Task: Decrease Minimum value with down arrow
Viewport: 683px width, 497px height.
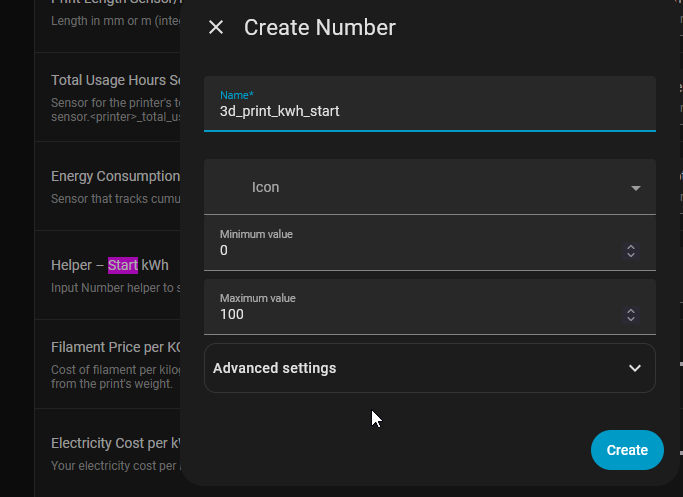Action: (x=631, y=256)
